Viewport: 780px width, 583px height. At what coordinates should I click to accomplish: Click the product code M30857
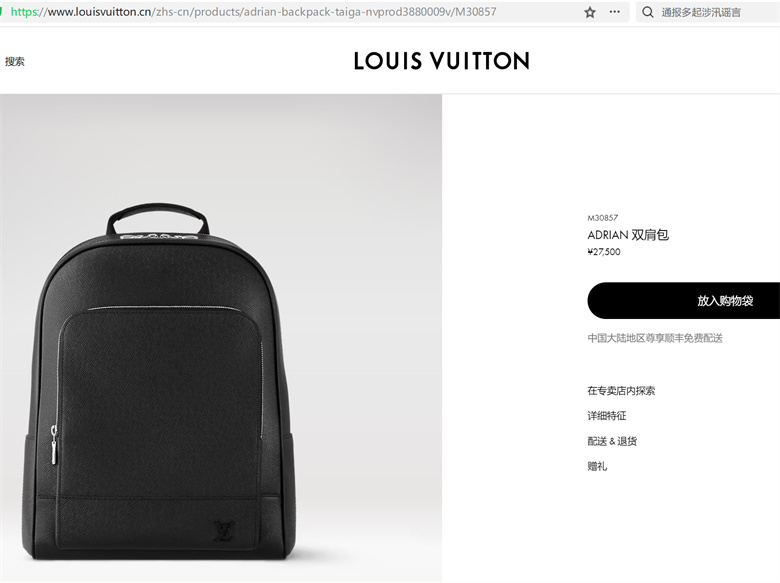602,218
